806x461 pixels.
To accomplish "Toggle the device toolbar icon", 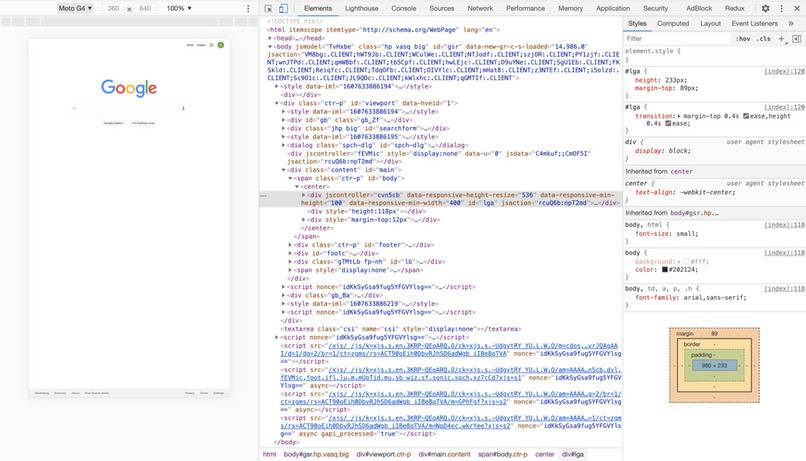I will click(x=283, y=9).
